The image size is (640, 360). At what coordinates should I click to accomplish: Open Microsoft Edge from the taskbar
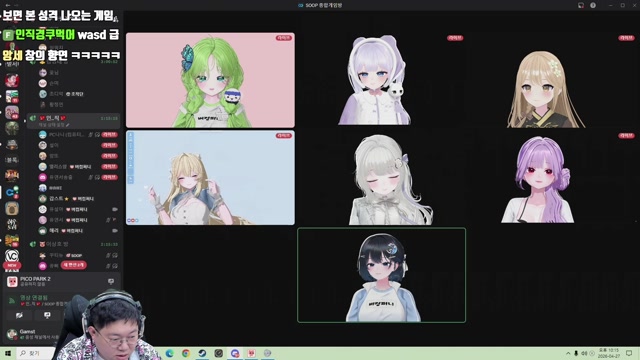pyautogui.click(x=169, y=353)
